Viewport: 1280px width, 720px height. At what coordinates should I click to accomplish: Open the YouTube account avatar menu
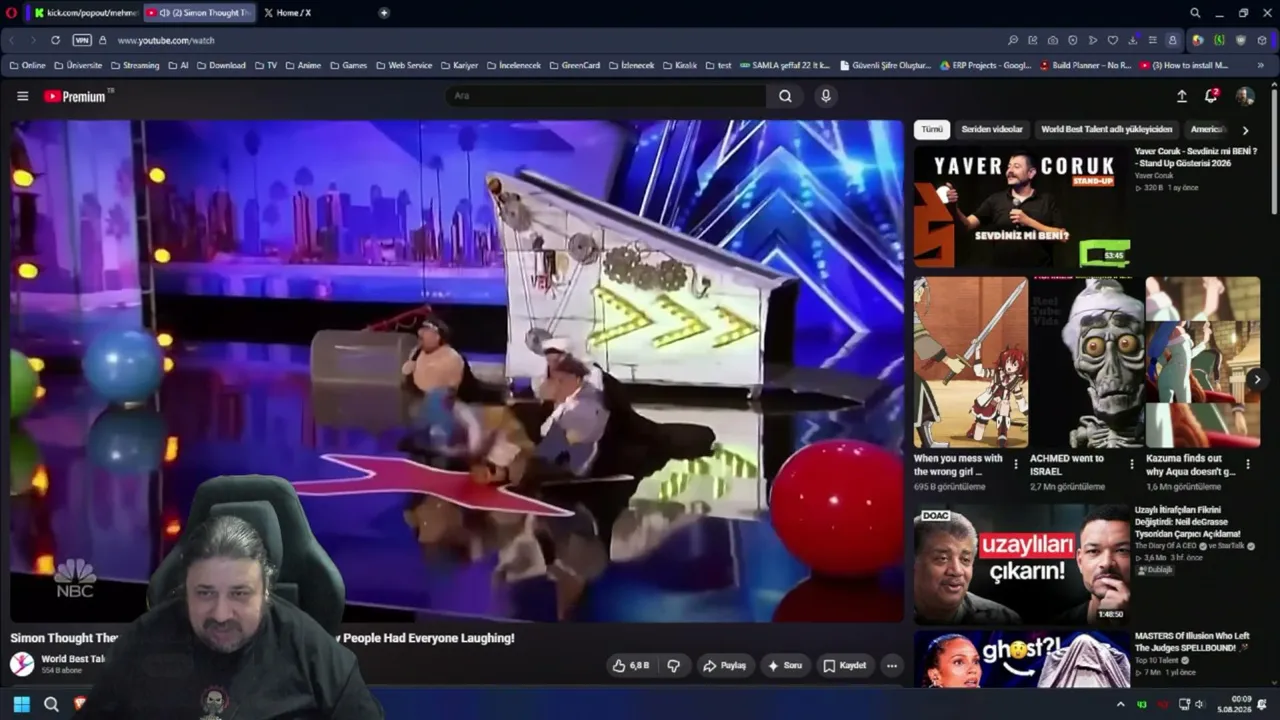(1245, 96)
